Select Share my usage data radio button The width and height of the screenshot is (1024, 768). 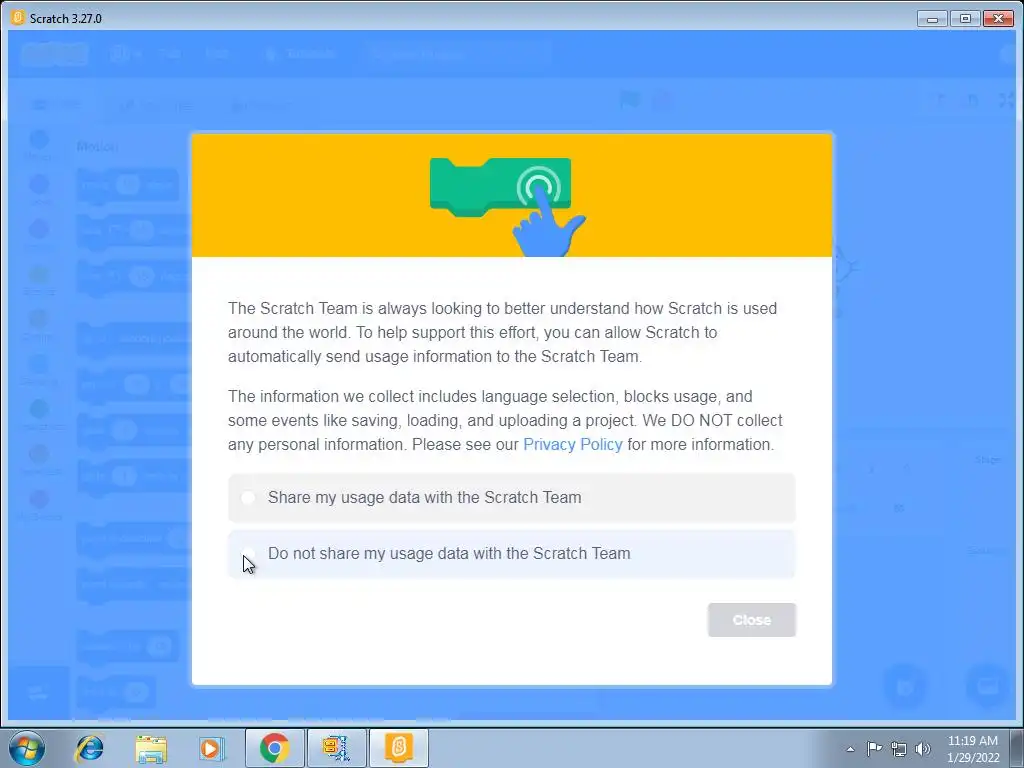248,498
